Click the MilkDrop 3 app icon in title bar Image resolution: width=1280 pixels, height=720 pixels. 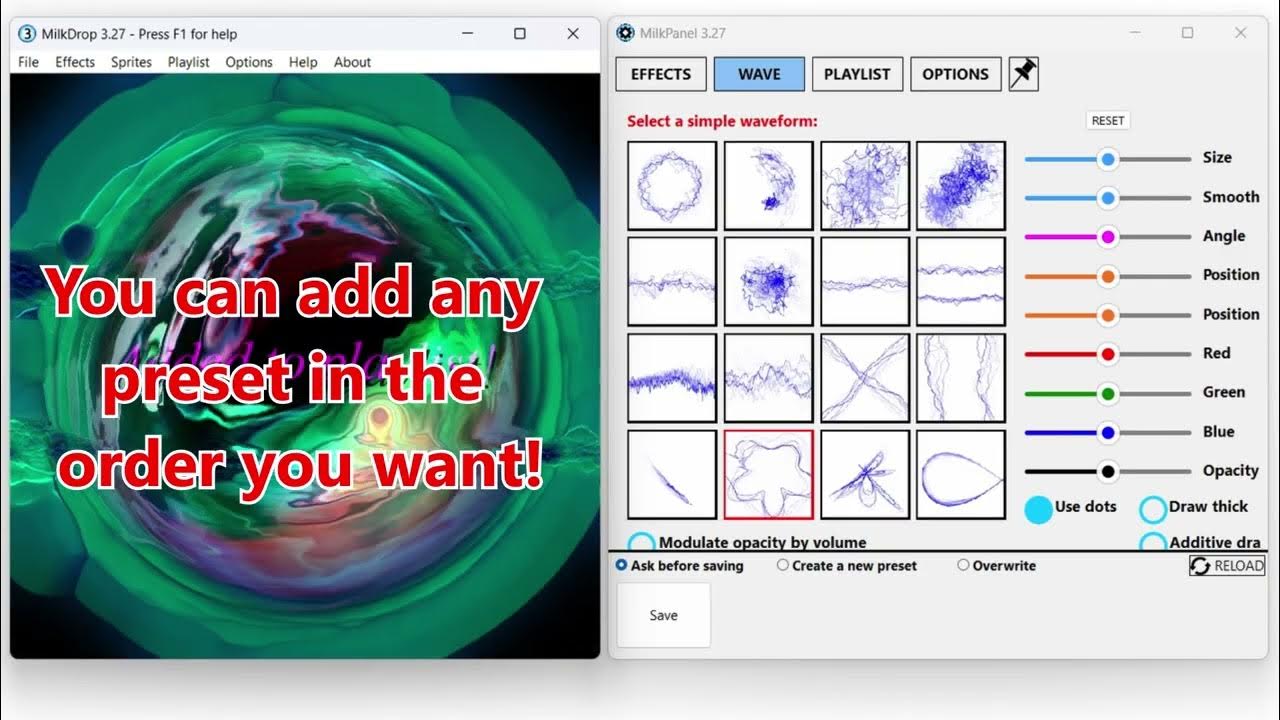[x=28, y=33]
